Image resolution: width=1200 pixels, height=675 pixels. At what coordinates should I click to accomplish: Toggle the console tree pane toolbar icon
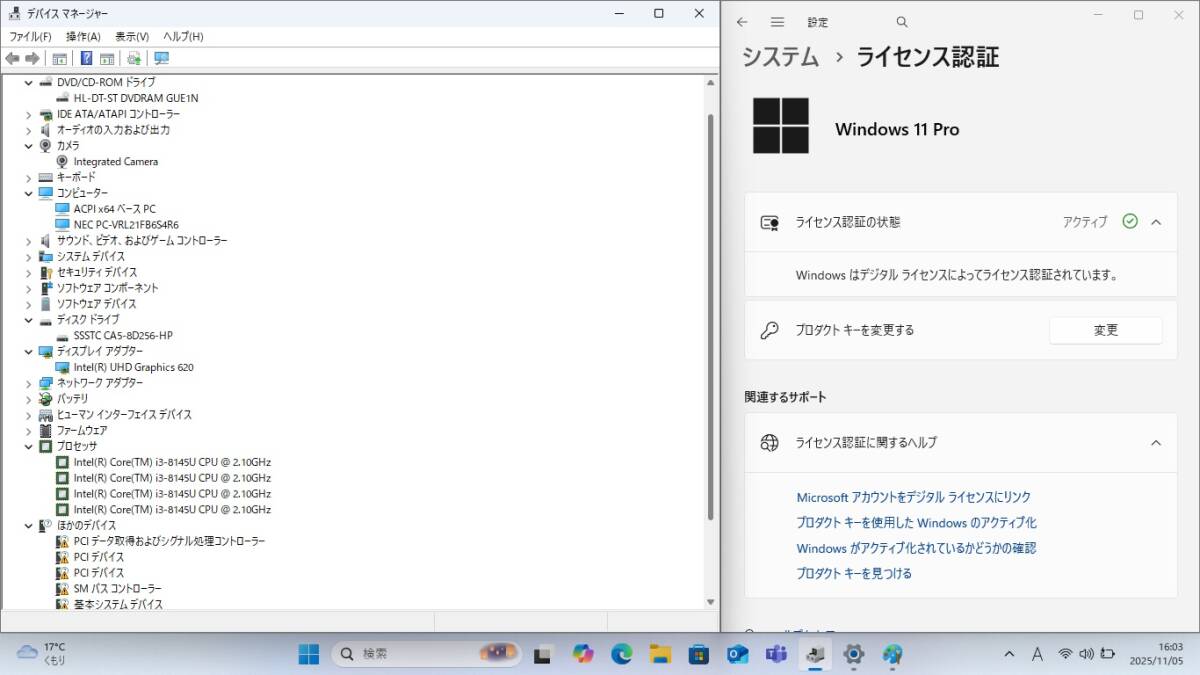[x=59, y=58]
